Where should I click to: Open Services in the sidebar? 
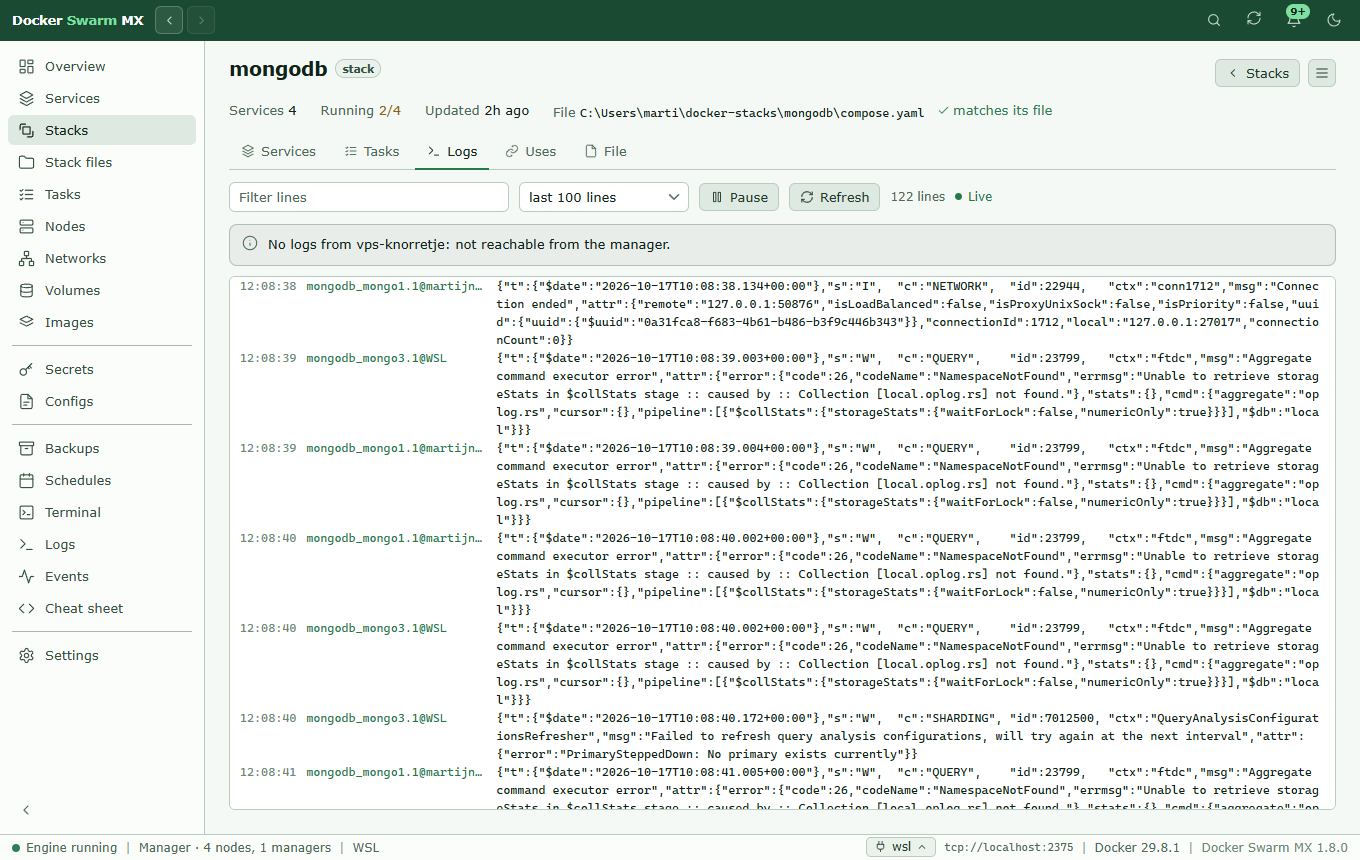[x=102, y=98]
